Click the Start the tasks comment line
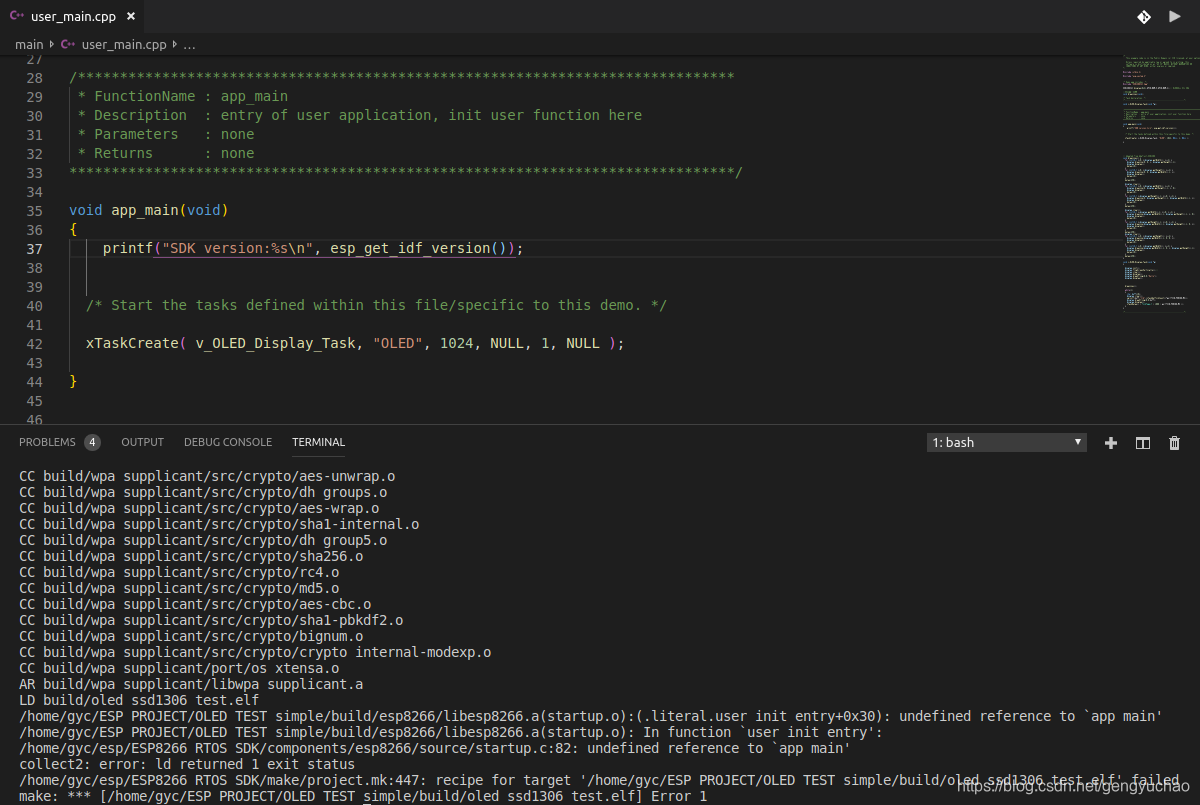 (x=376, y=305)
